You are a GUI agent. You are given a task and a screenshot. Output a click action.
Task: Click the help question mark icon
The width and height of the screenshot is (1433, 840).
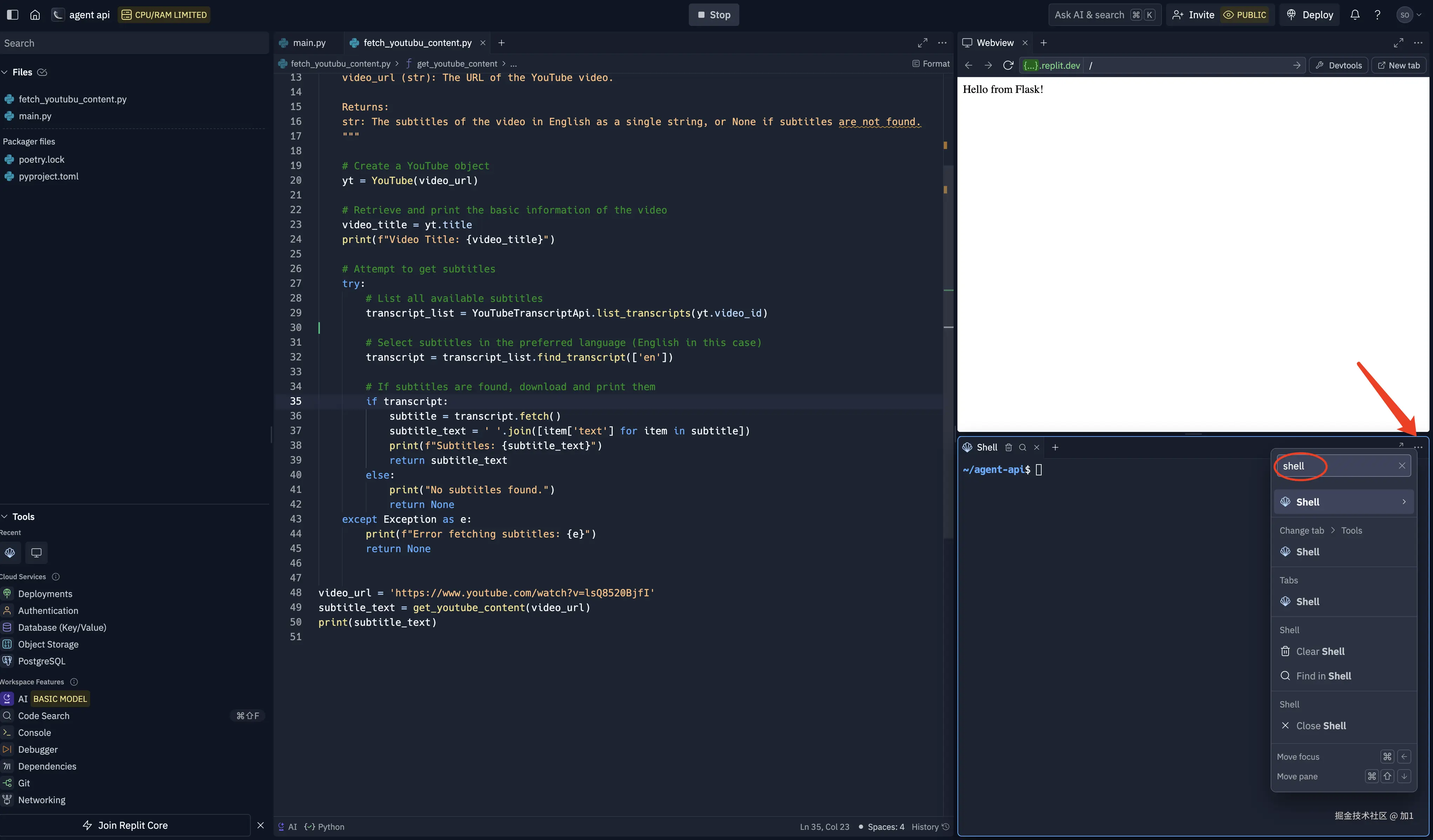click(x=1377, y=15)
